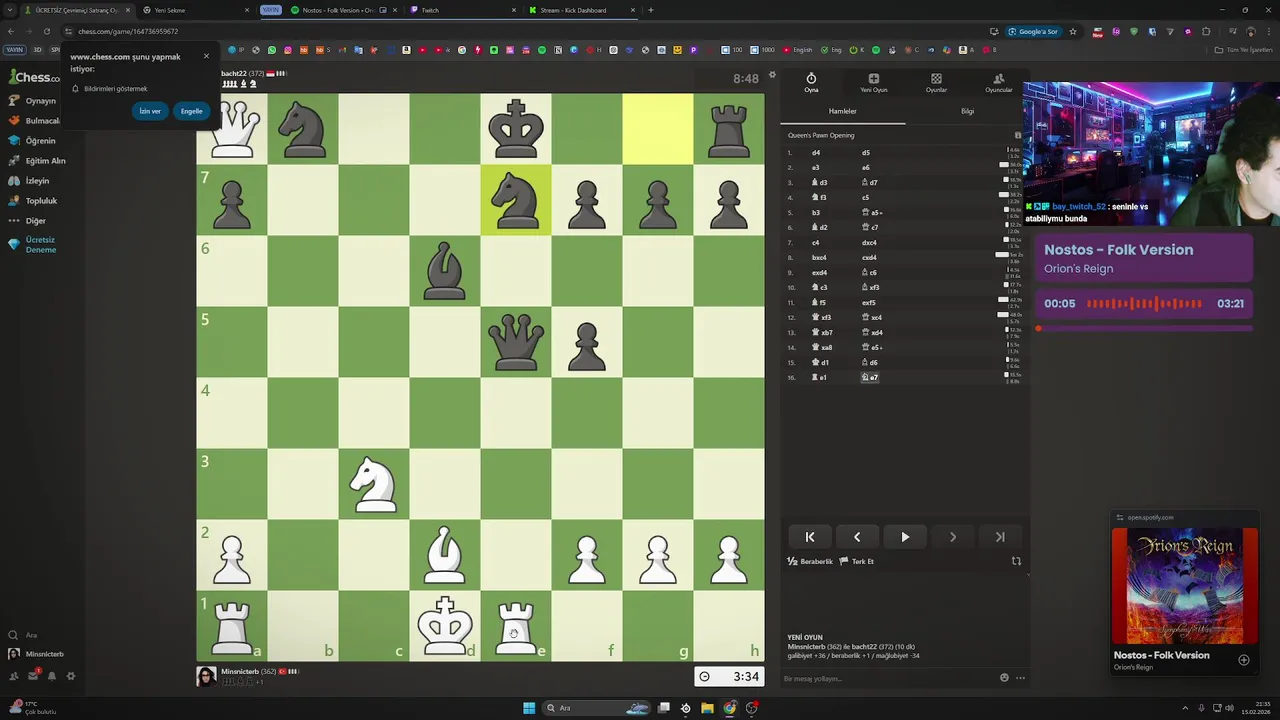
Task: Offer a draw with Beraberlik
Action: pos(810,561)
